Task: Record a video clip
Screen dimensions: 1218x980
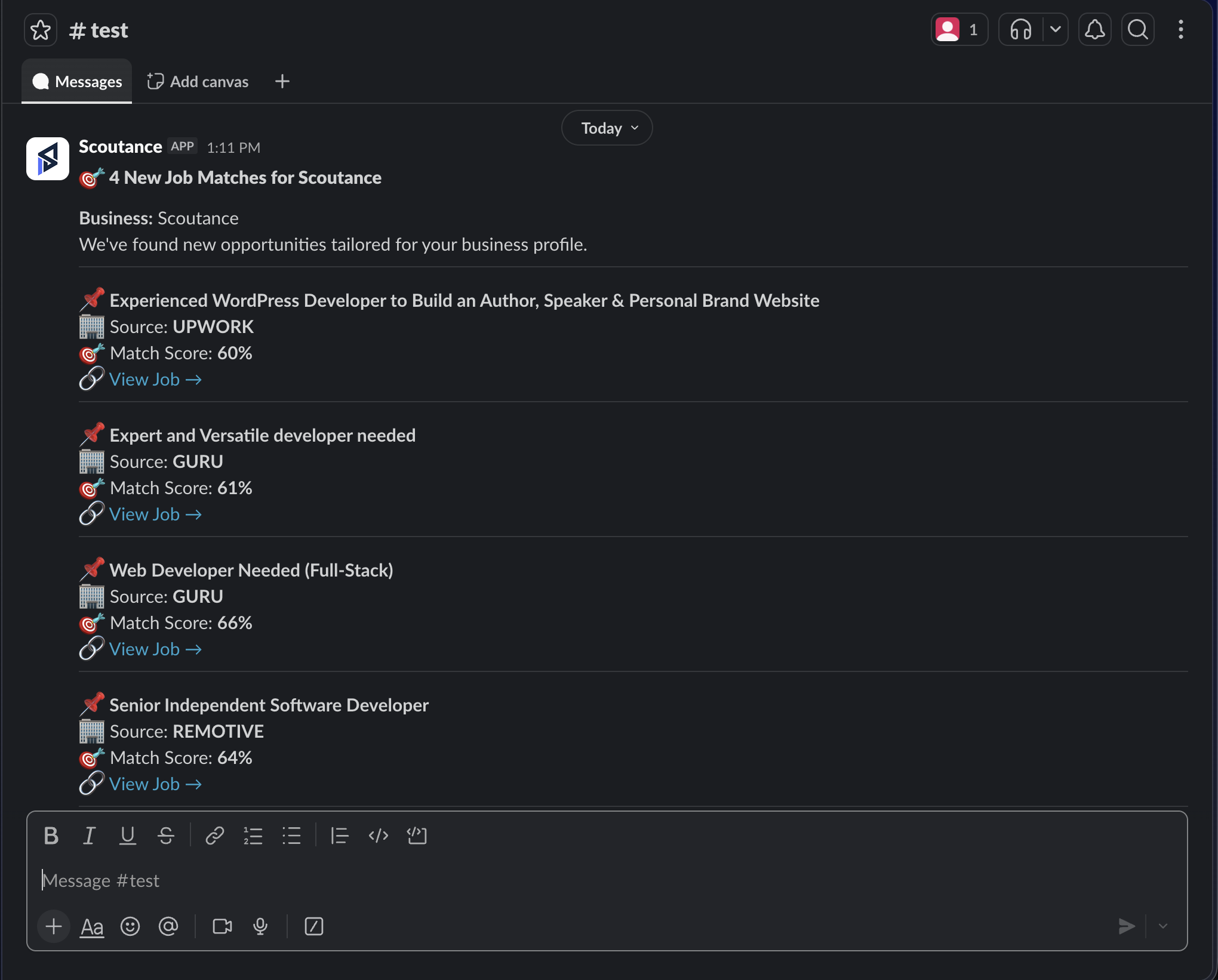Action: tap(223, 926)
